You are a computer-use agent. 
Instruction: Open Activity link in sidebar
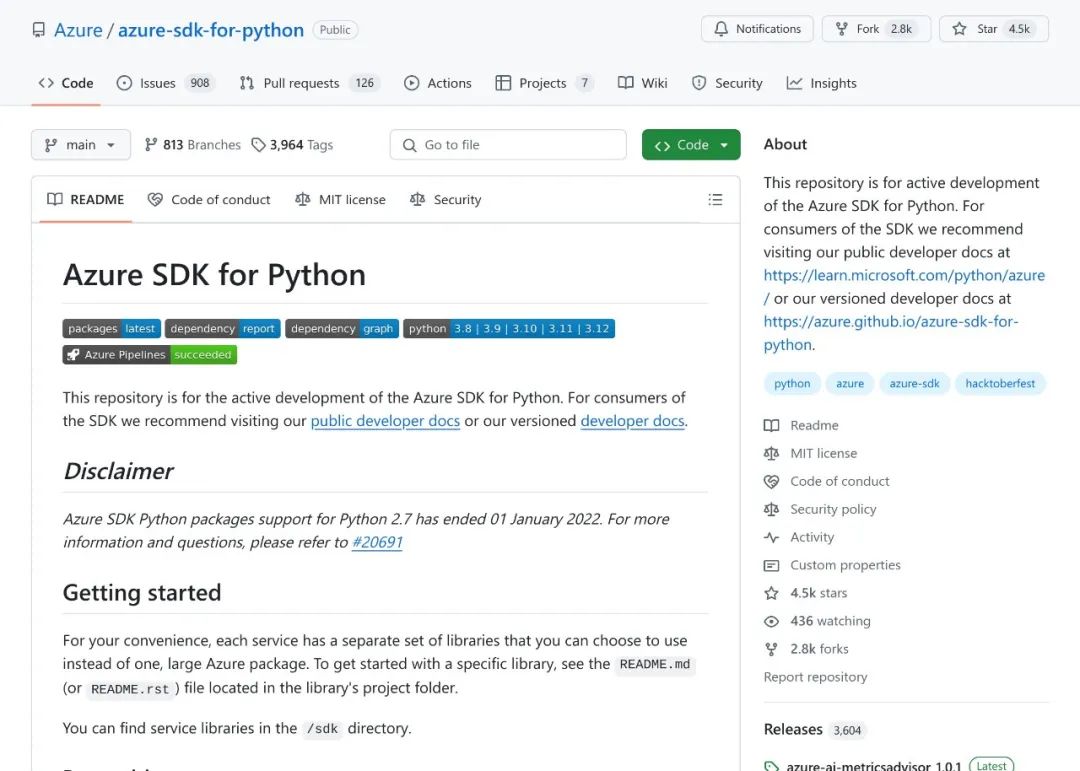(812, 537)
